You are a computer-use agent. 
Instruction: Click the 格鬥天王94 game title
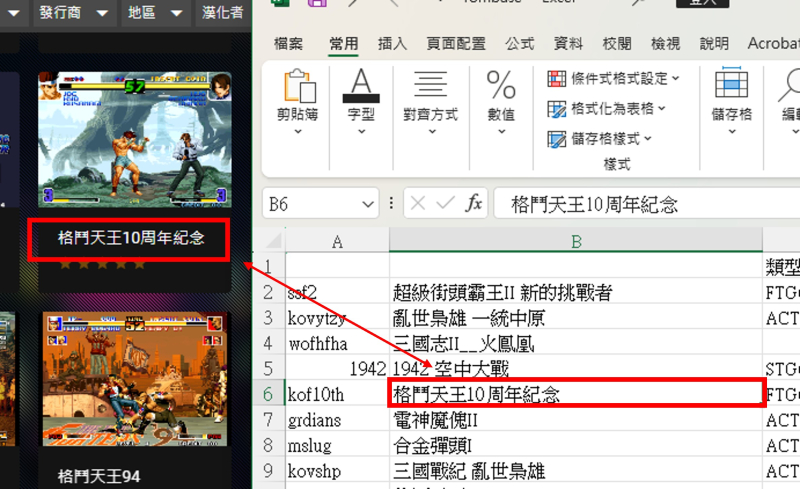point(98,476)
